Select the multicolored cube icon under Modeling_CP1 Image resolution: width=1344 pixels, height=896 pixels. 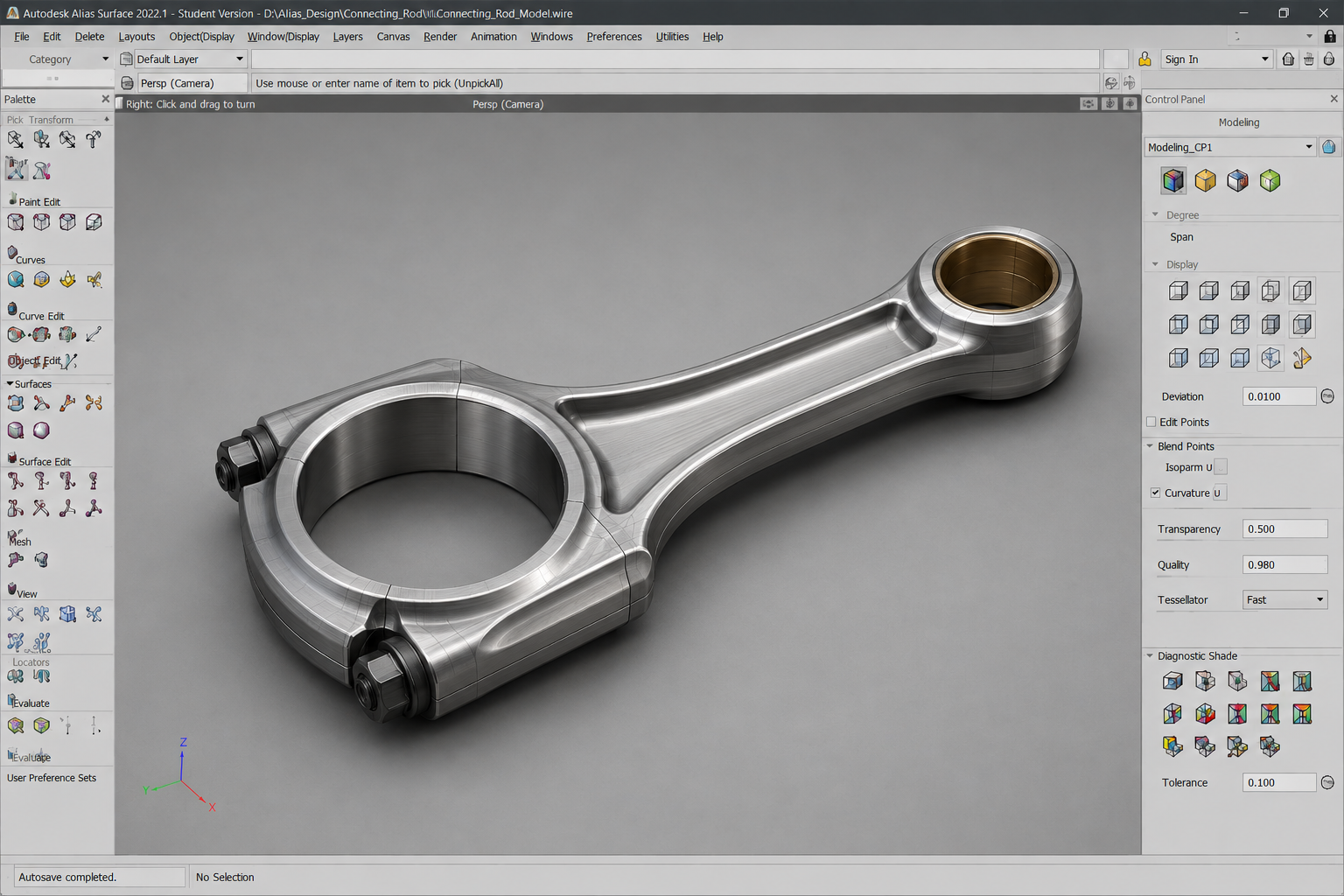(x=1173, y=180)
